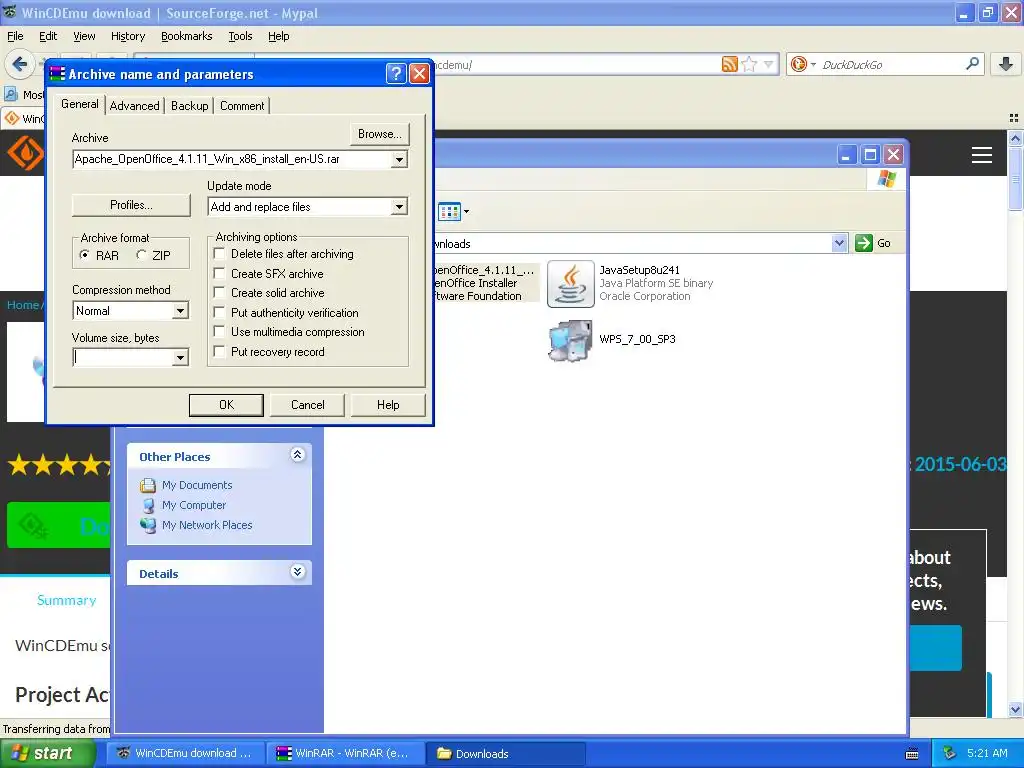
Task: Select the ZIP archive format radio button
Action: [x=141, y=255]
